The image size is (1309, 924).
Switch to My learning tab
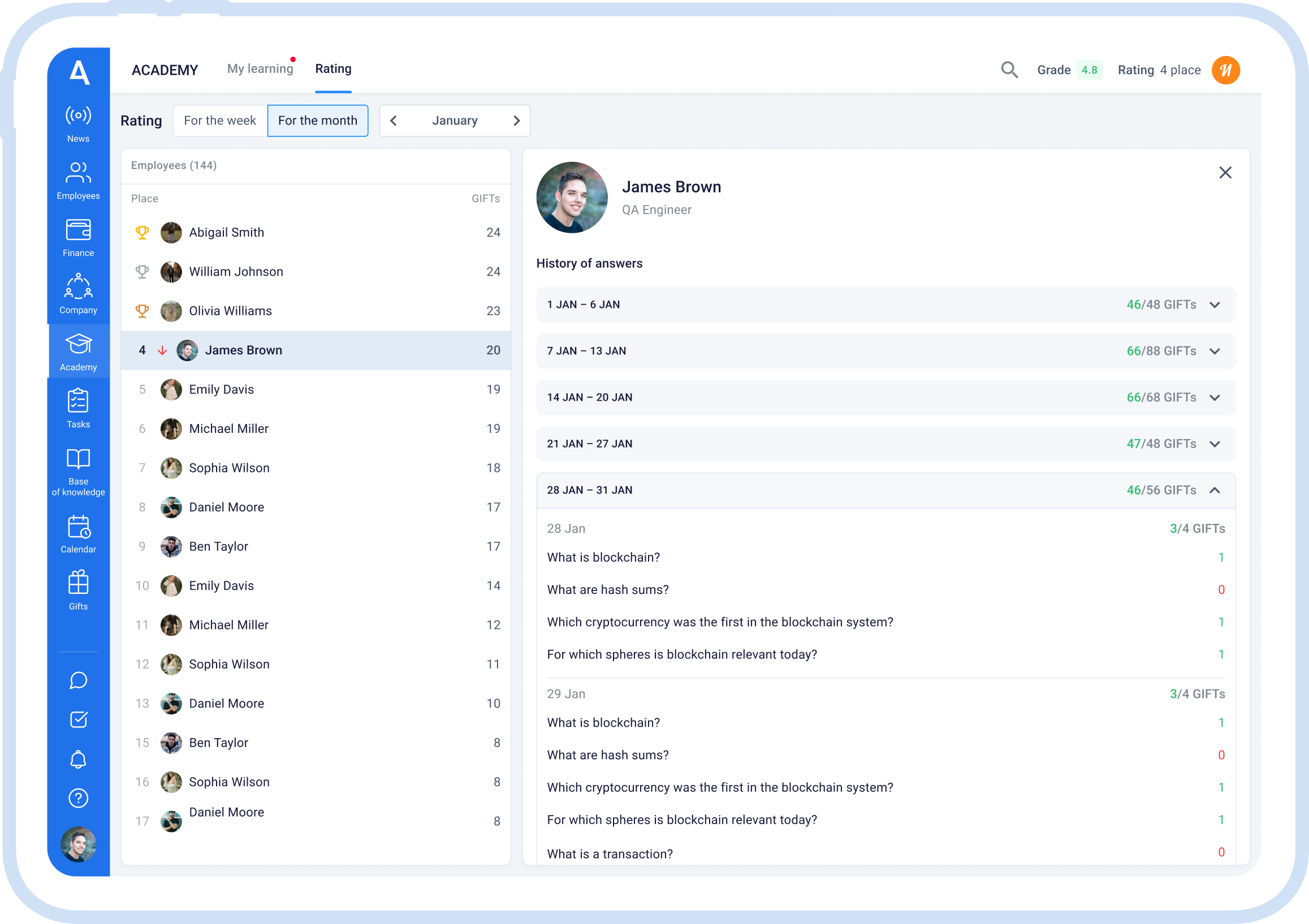[x=260, y=69]
